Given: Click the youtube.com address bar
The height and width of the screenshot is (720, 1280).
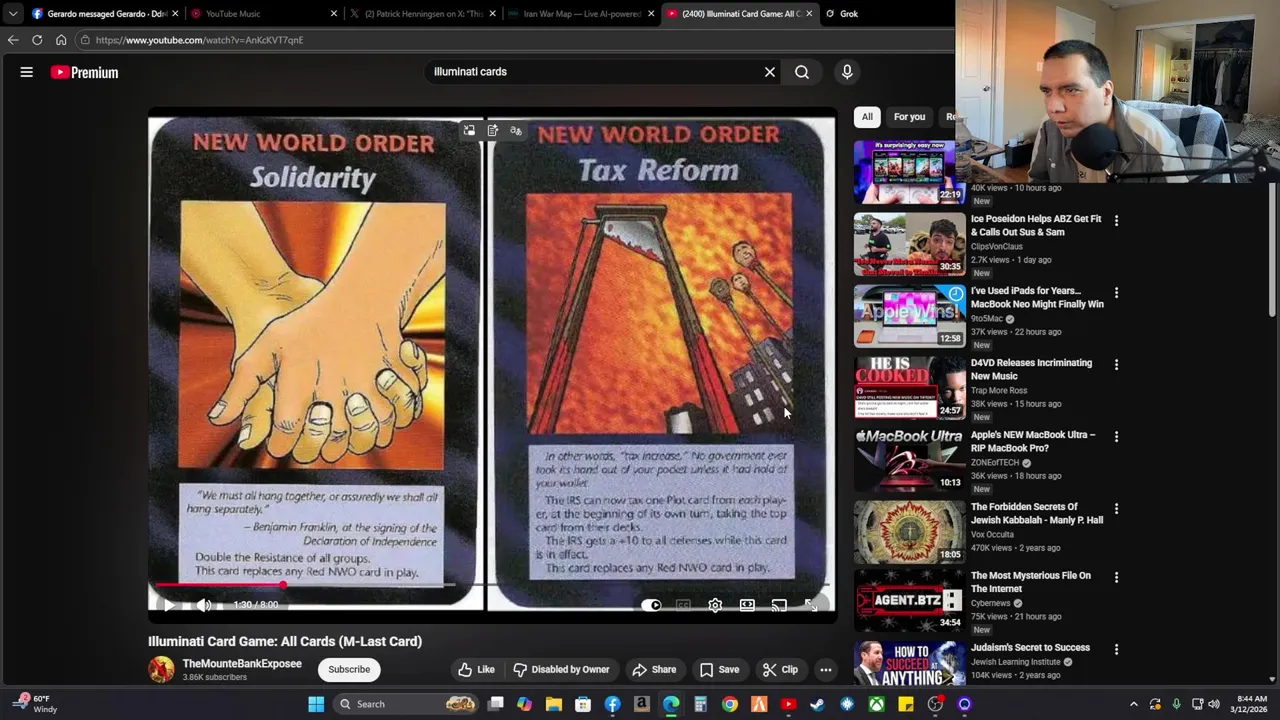Looking at the screenshot, I should coord(515,40).
